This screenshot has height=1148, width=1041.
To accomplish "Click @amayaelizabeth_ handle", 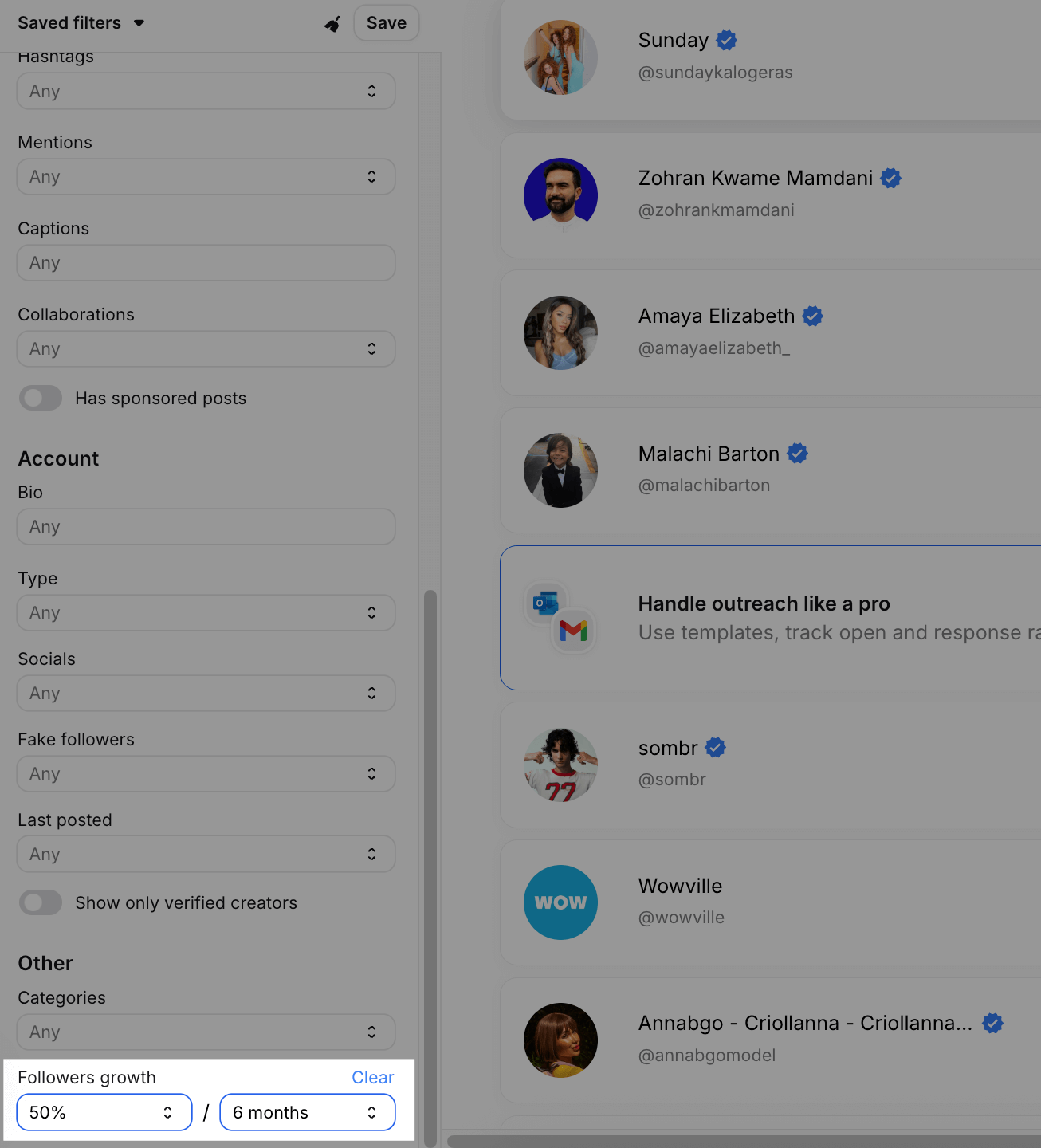I will click(x=714, y=348).
